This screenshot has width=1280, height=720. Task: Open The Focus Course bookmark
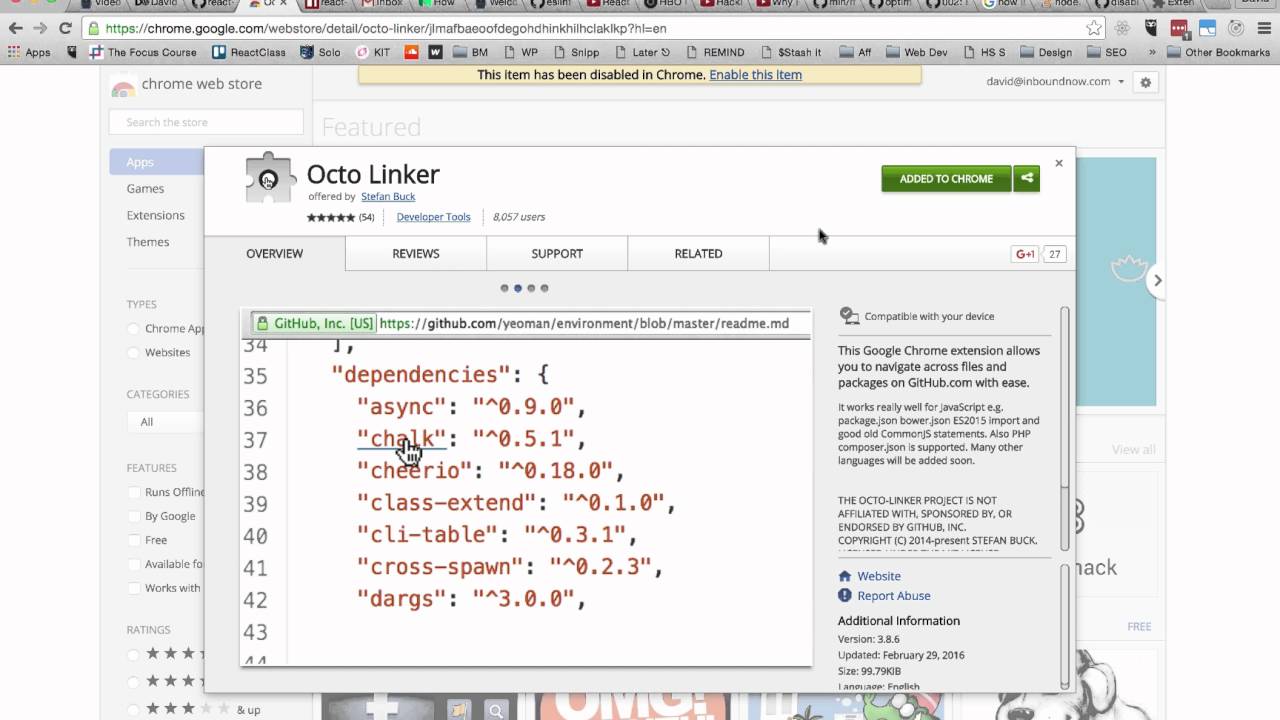[143, 52]
